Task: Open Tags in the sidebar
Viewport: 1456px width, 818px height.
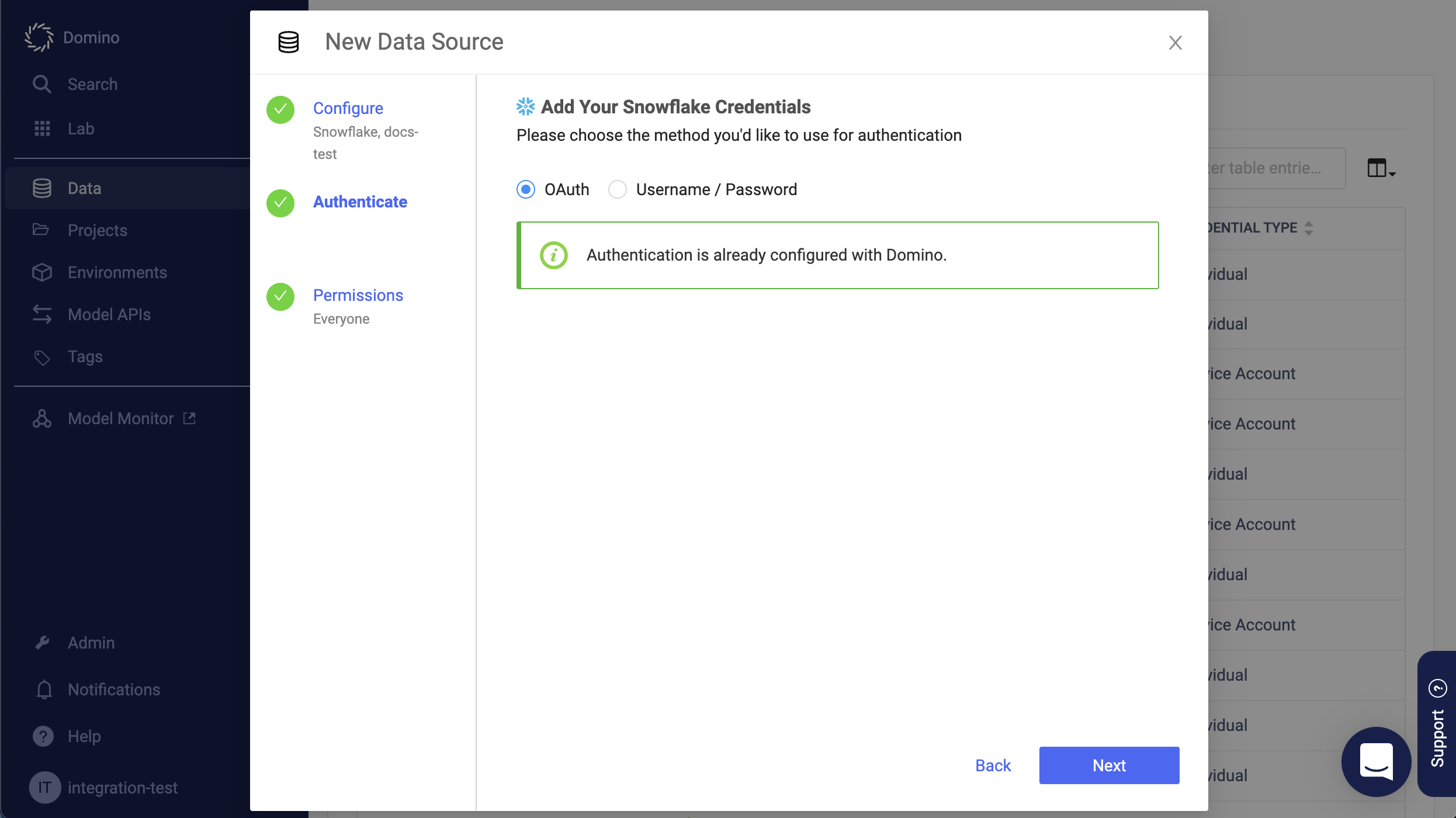Action: click(85, 356)
